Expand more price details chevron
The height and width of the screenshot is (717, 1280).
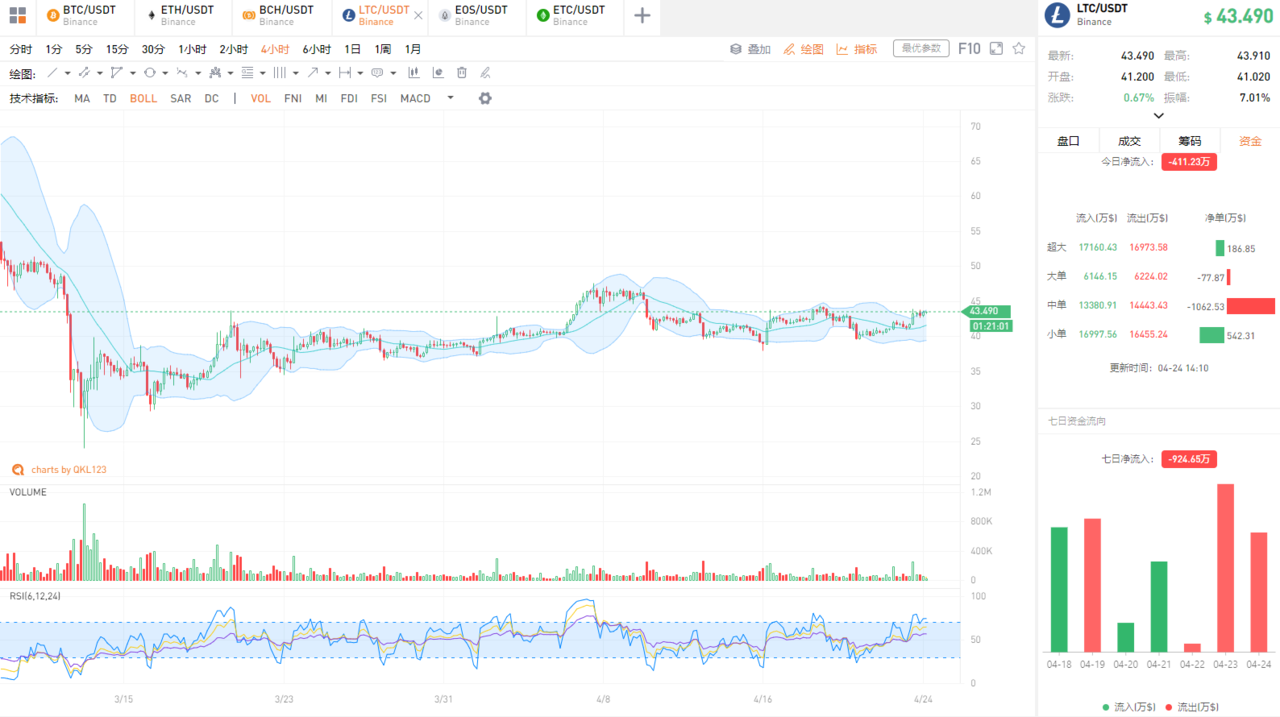coord(1159,116)
